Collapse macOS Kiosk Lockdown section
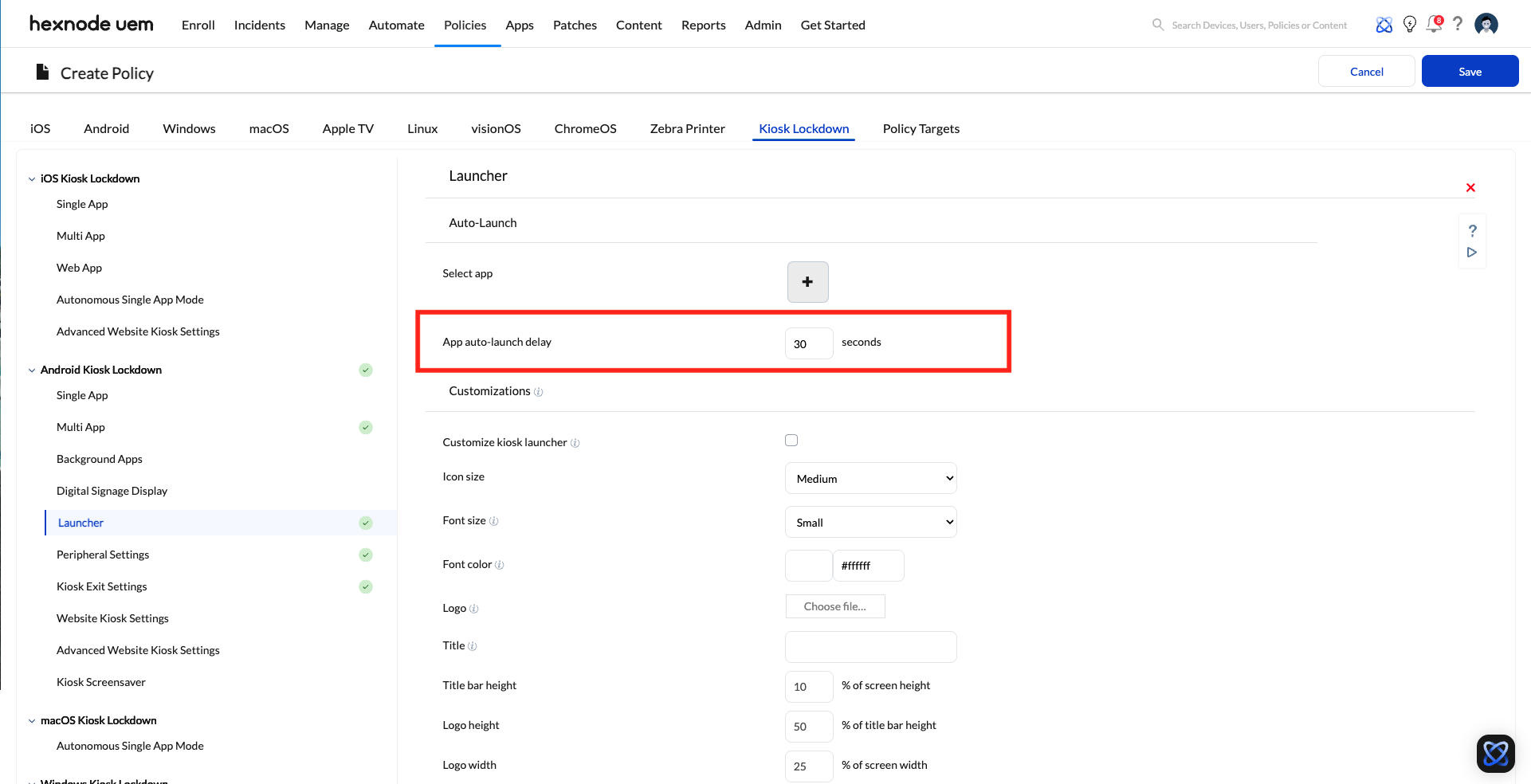1531x784 pixels. [x=32, y=721]
